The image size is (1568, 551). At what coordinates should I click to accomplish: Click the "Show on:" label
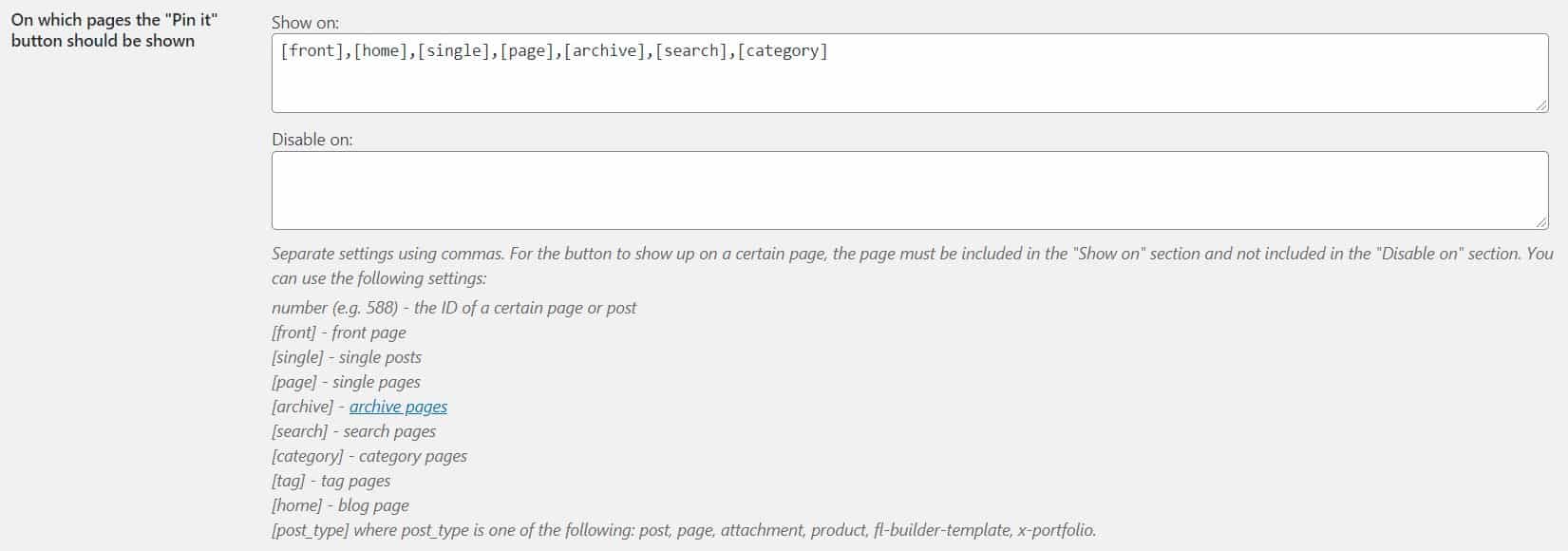(305, 22)
